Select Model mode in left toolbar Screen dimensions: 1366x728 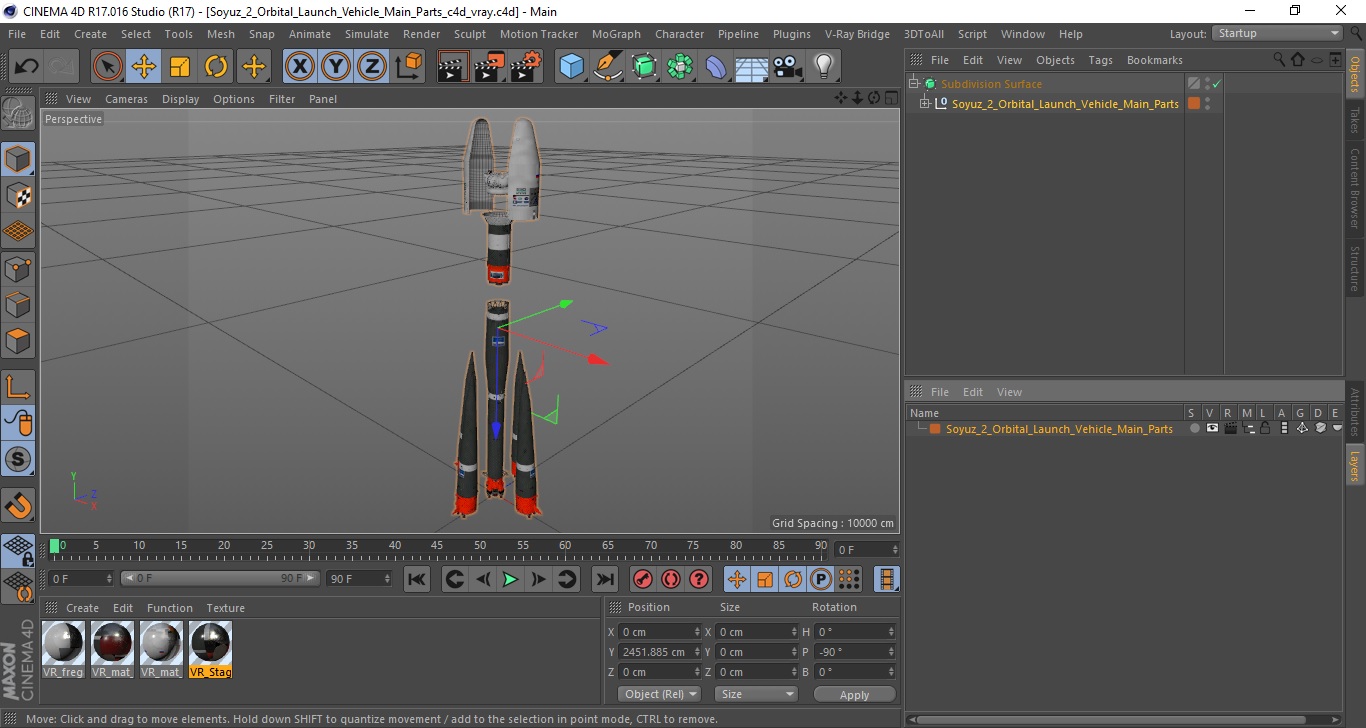click(x=18, y=159)
